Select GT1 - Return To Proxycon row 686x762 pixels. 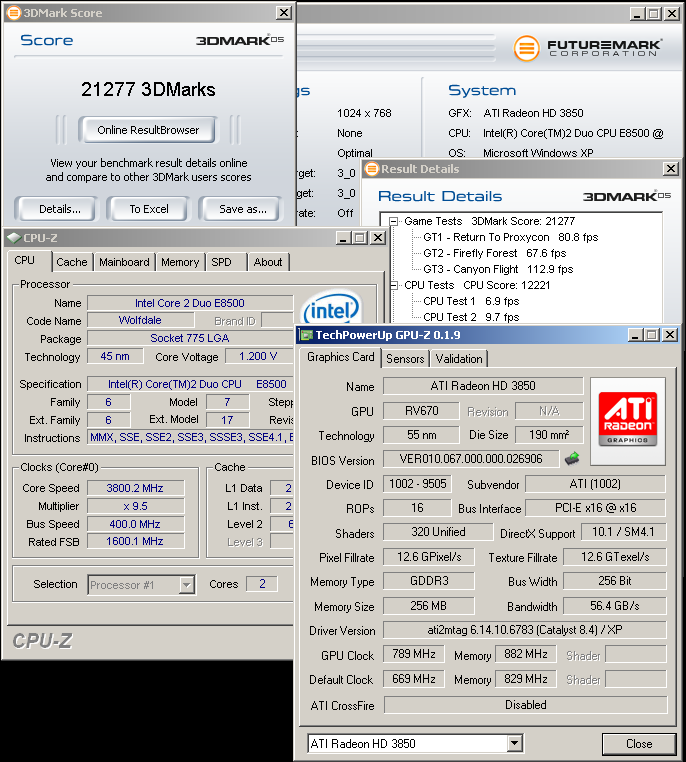[511, 237]
